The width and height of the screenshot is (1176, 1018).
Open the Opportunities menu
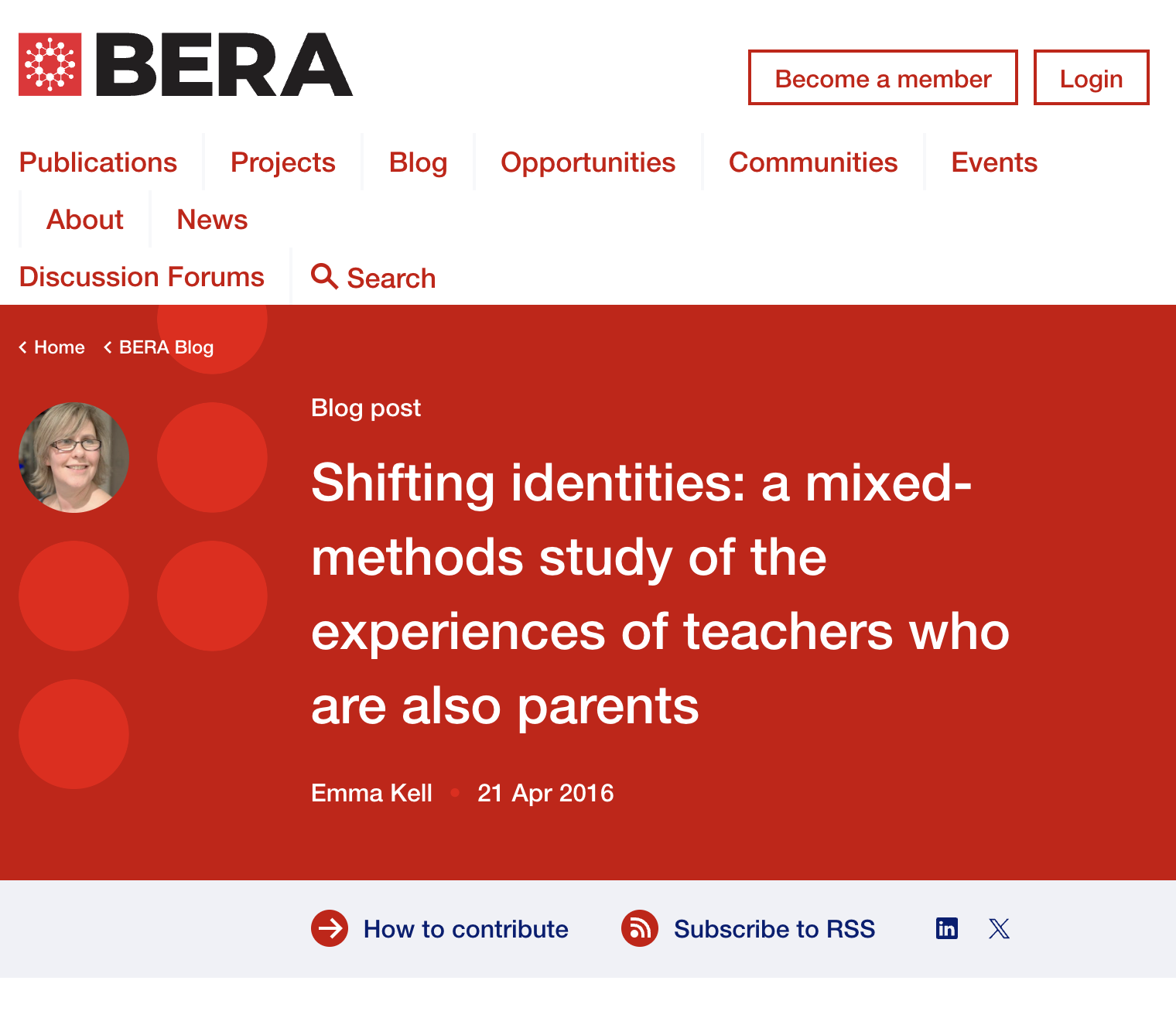(588, 162)
